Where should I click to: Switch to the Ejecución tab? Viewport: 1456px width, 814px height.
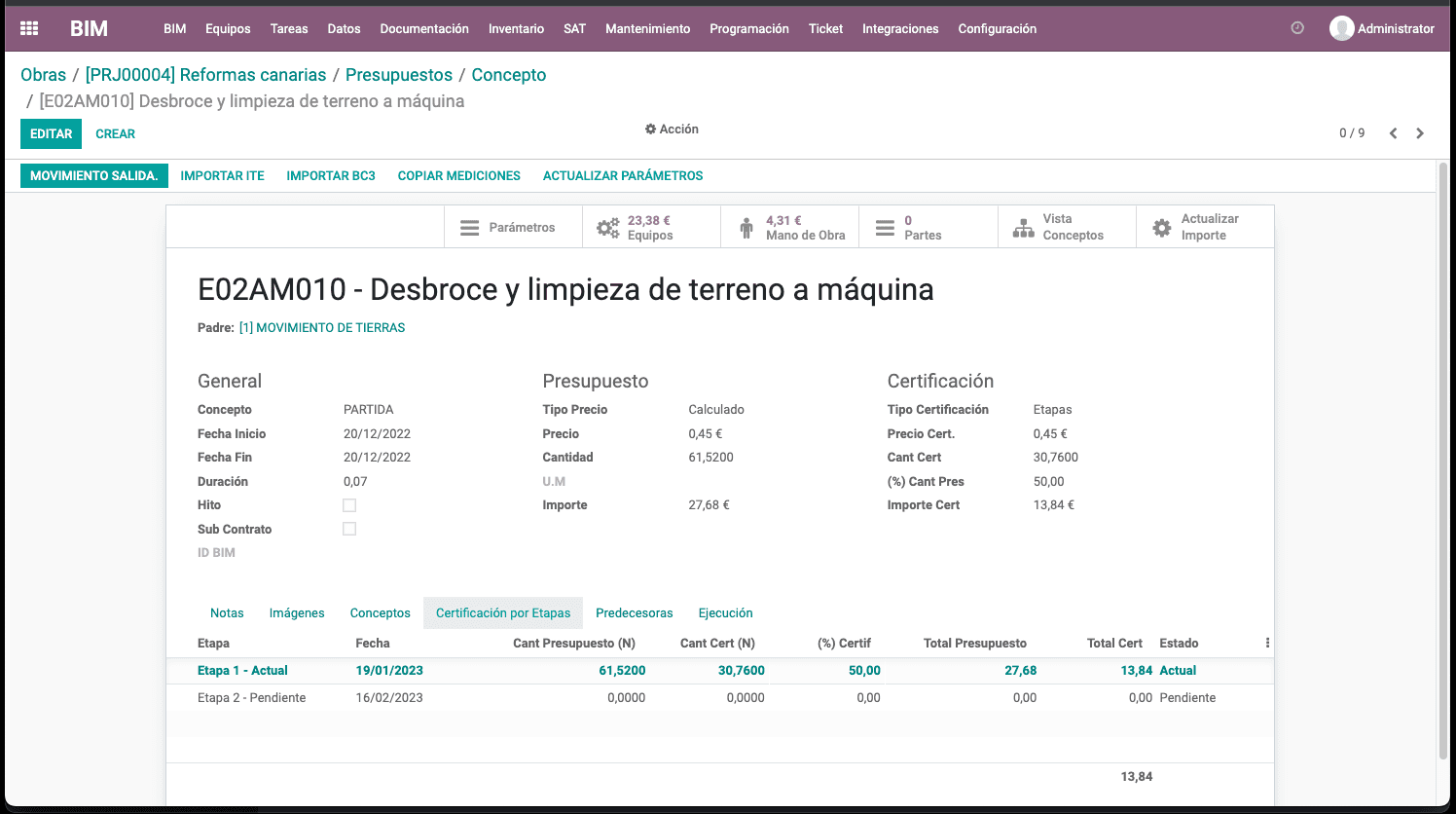click(x=726, y=612)
